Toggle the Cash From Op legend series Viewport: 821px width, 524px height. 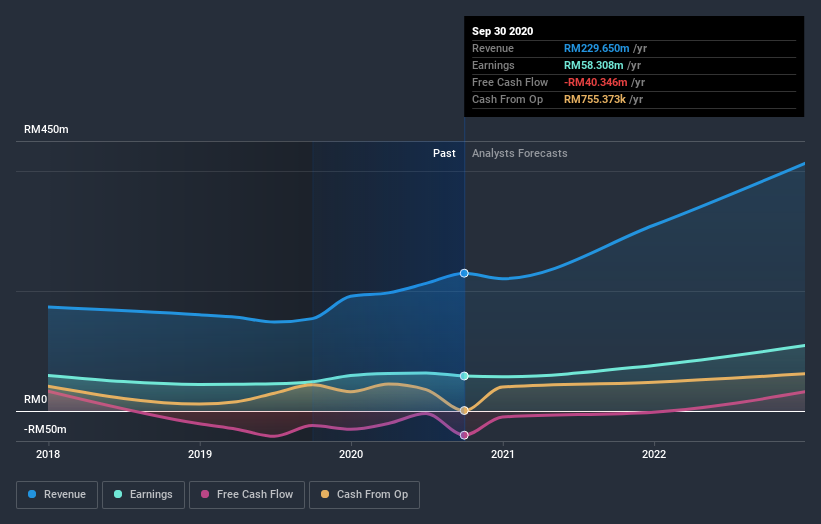[364, 495]
